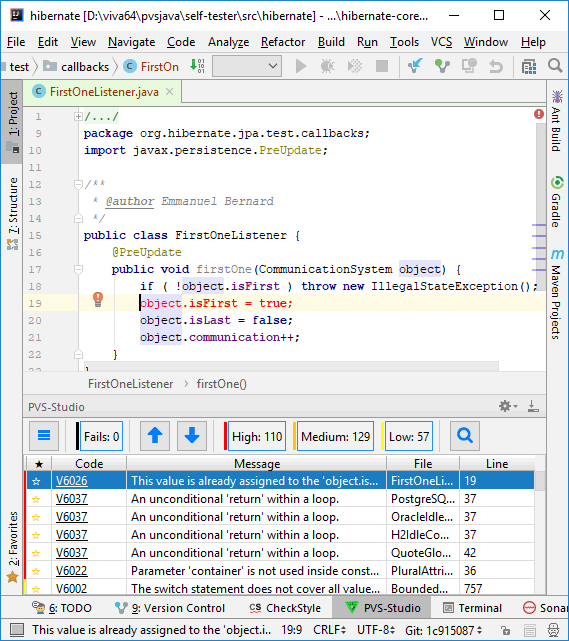Toggle Fails: 0 filter

(x=101, y=436)
